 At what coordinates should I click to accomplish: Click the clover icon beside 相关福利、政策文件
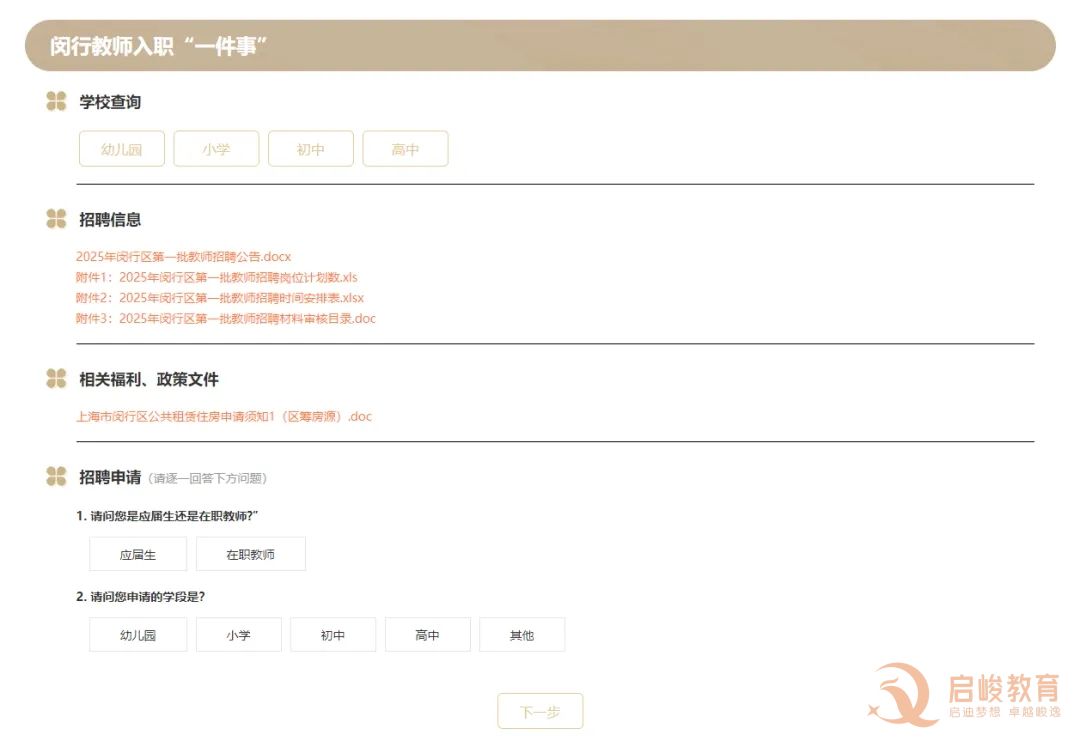(56, 379)
